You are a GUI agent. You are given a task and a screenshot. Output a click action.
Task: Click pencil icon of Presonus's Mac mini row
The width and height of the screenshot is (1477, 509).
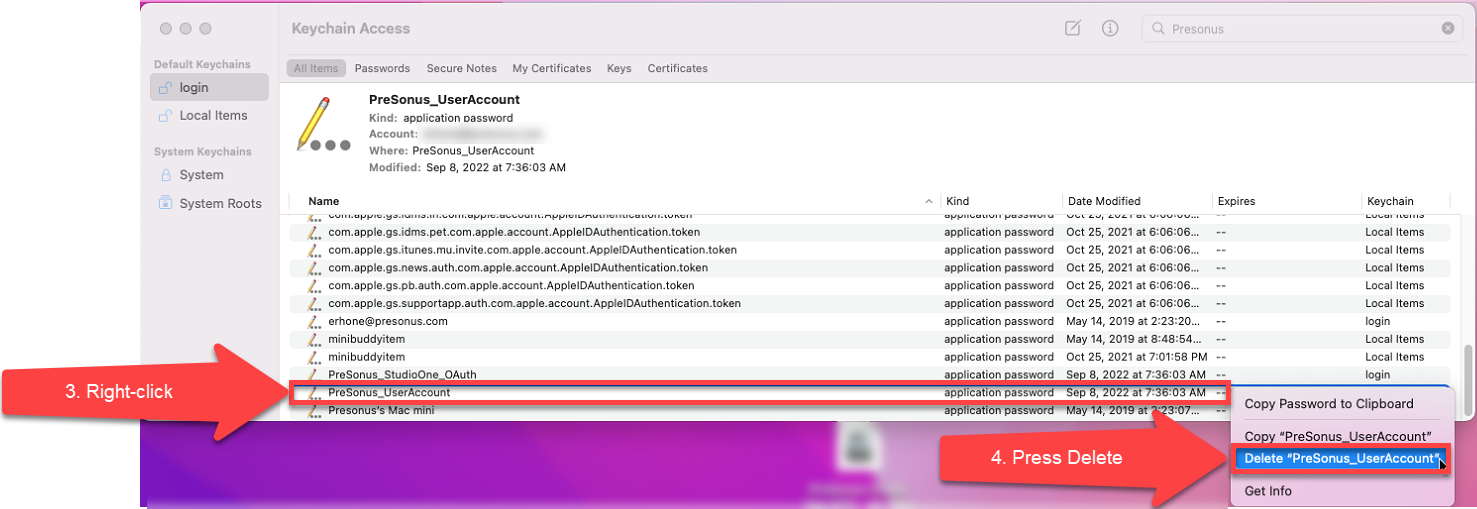point(314,410)
